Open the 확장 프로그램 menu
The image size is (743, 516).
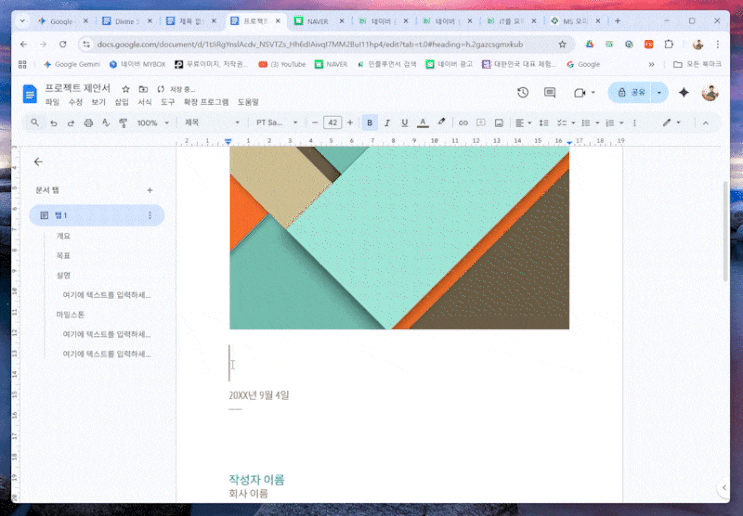(206, 102)
